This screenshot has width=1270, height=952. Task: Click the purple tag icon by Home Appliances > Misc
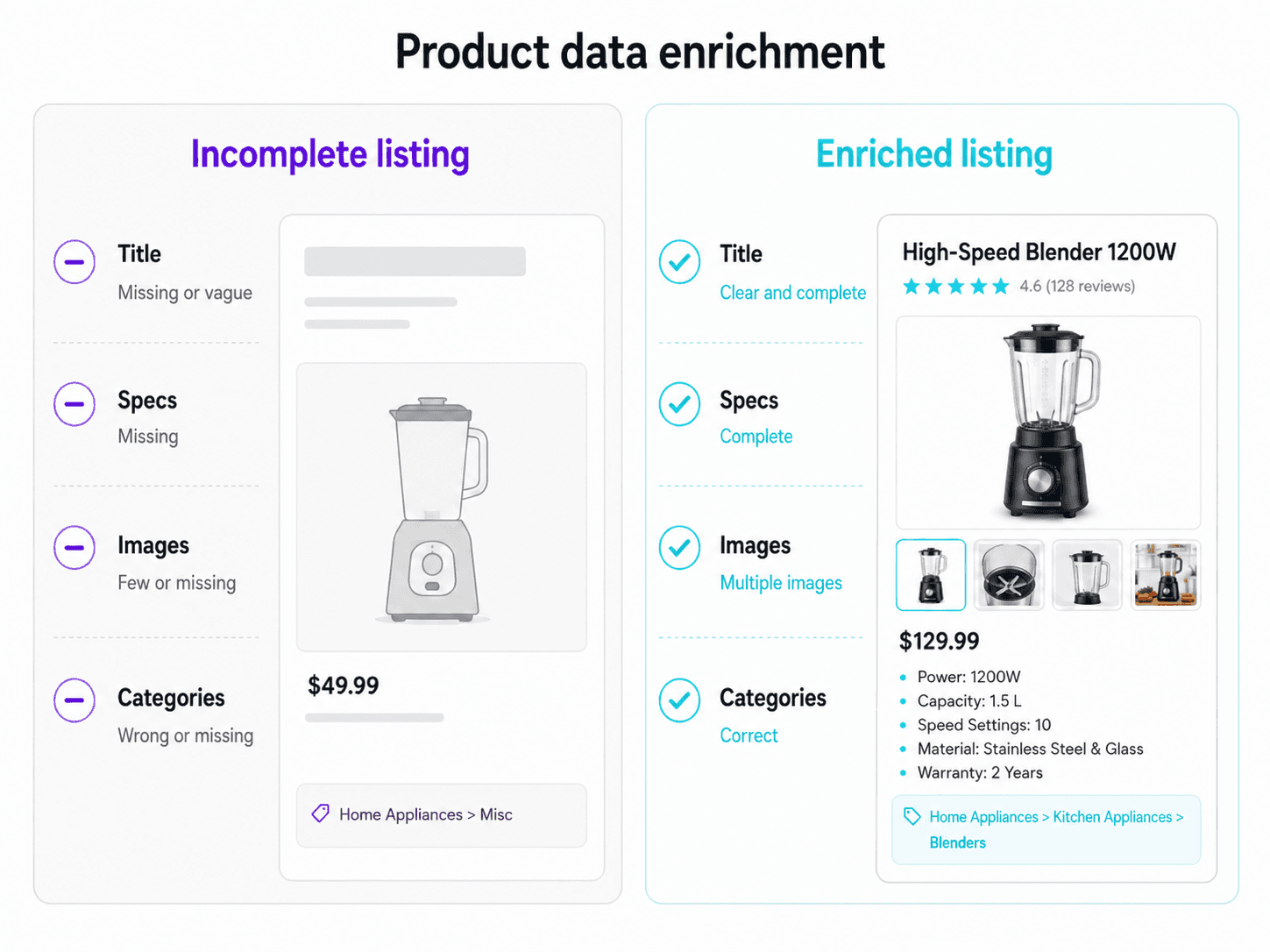point(321,814)
